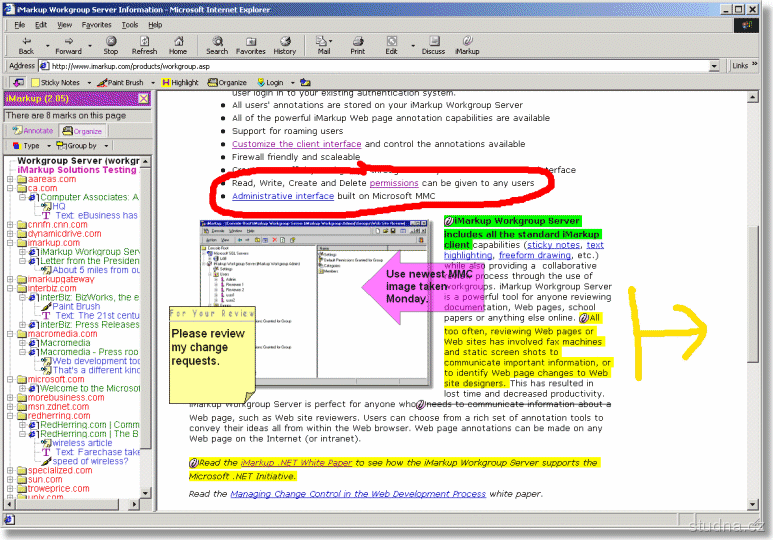Image resolution: width=773 pixels, height=540 pixels.
Task: Expand the aareas.com tree folder
Action: 10,179
